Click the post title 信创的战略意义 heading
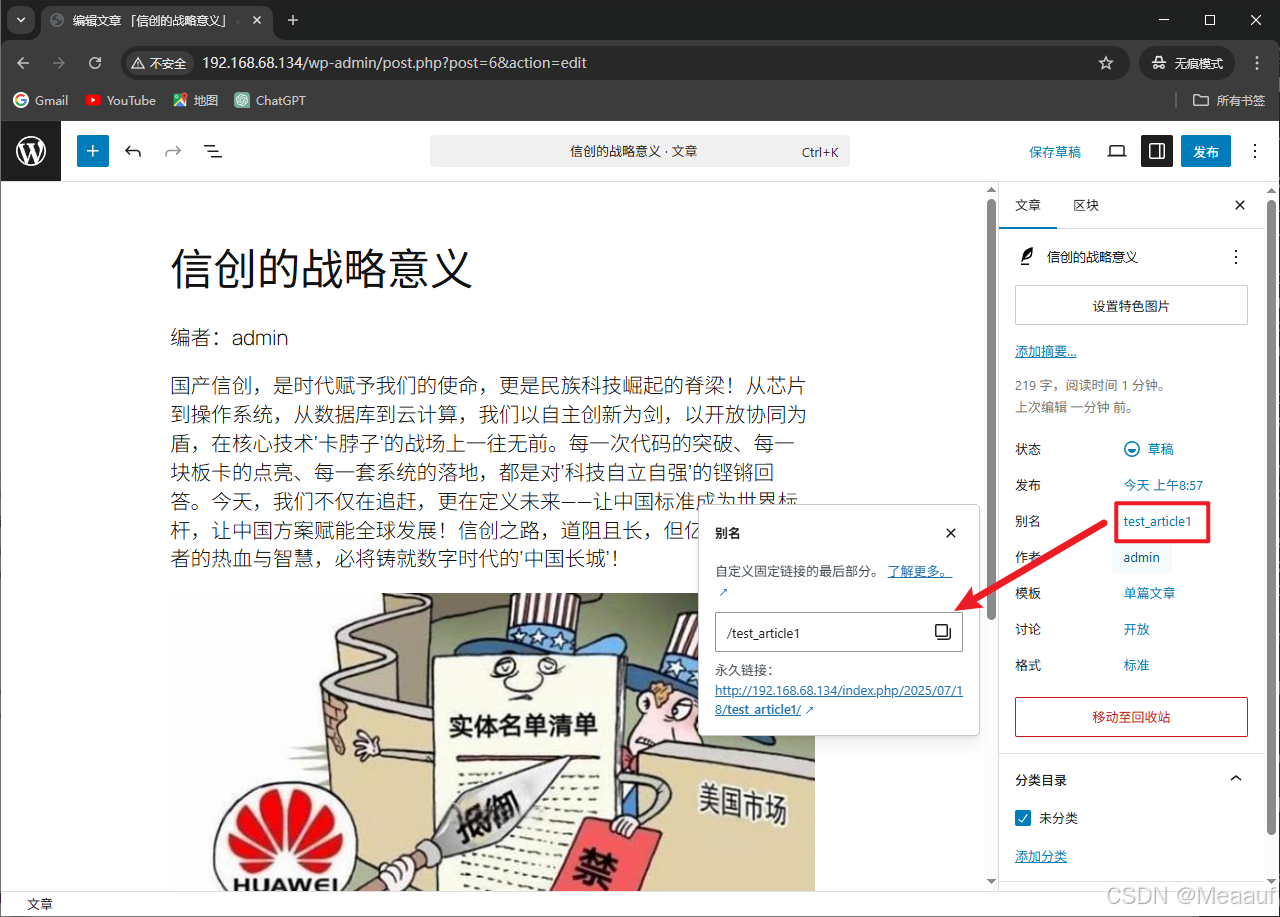 point(321,268)
